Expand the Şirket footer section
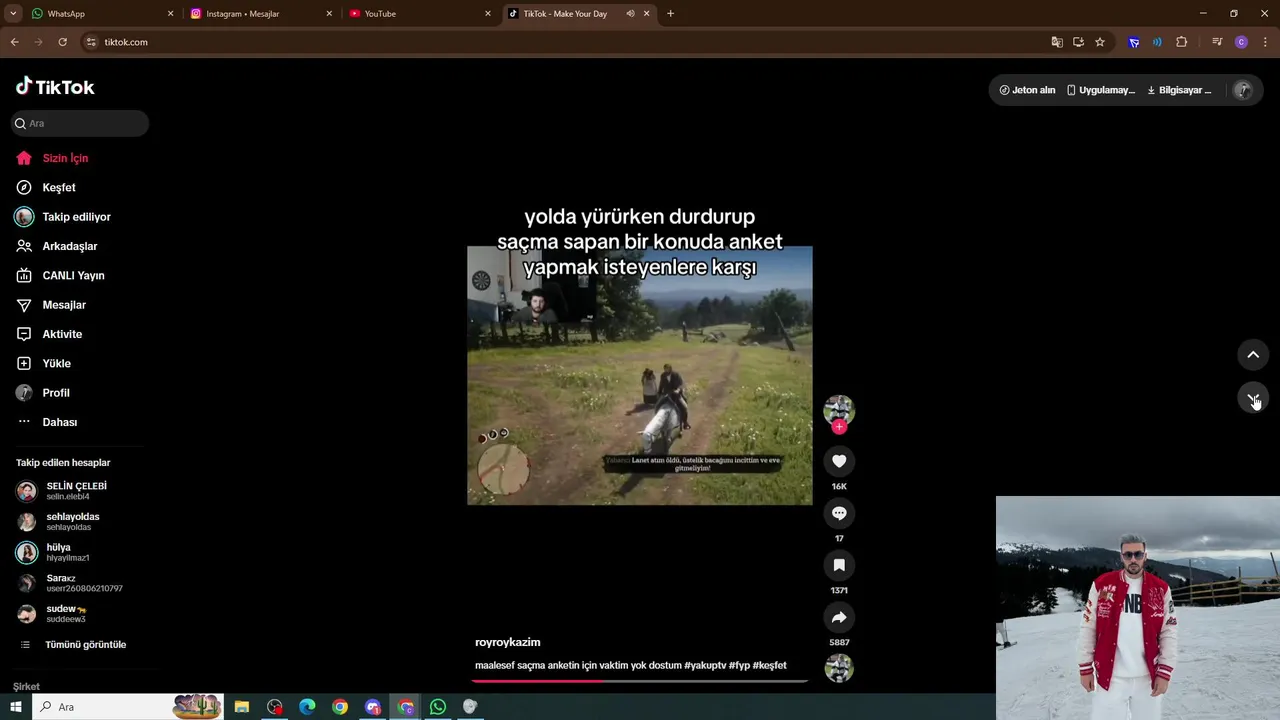The height and width of the screenshot is (720, 1280). click(27, 687)
